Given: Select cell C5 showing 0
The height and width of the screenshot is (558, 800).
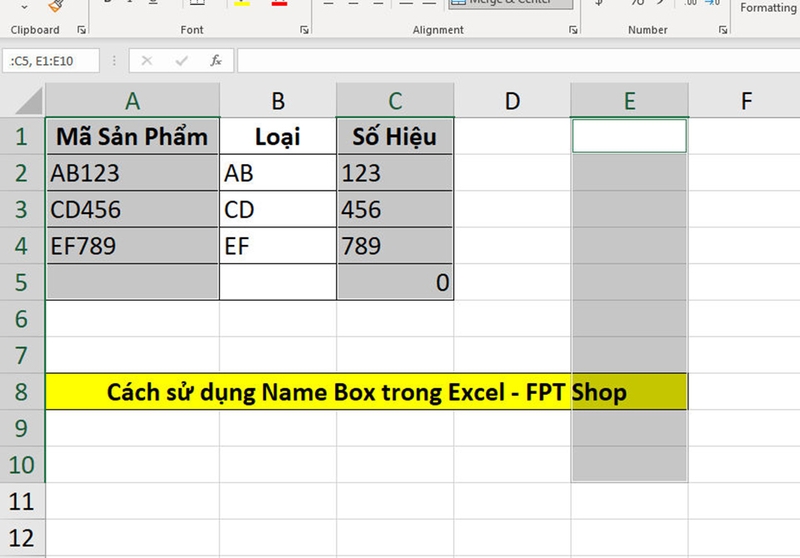Looking at the screenshot, I should [x=395, y=282].
